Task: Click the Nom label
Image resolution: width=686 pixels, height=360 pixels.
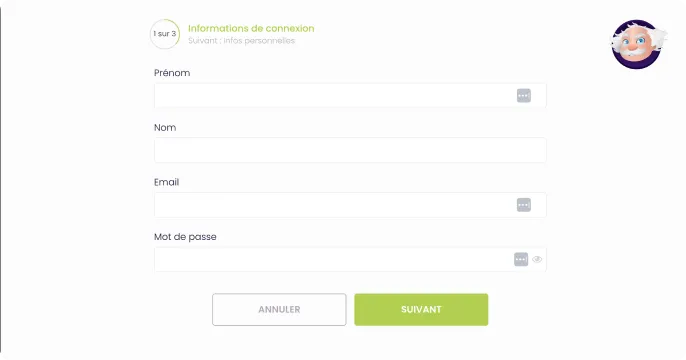Action: click(165, 128)
